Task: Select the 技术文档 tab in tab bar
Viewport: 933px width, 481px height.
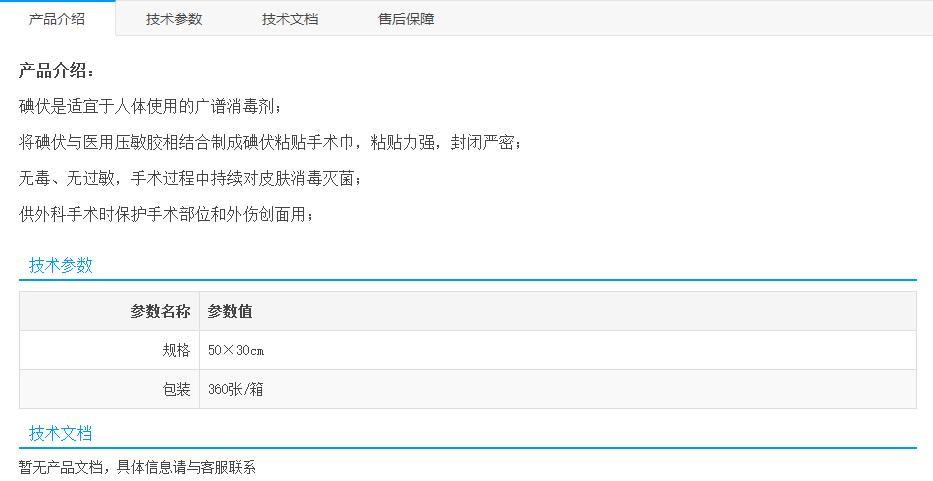Action: 290,19
